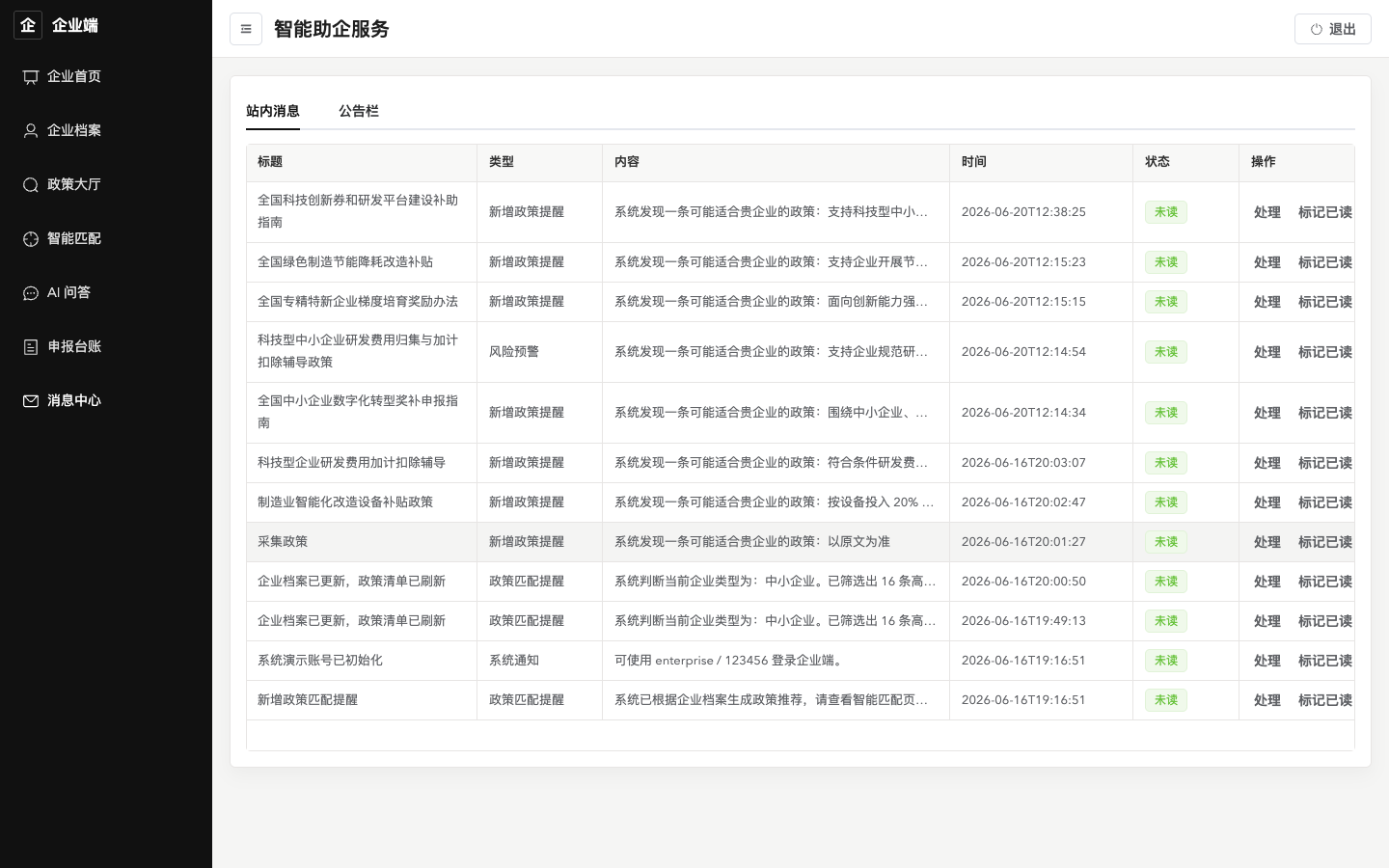Screen dimensions: 1389x868
Task: Click 处理 for 科技型企业研发费用加计扣除辅导
Action: [1267, 463]
